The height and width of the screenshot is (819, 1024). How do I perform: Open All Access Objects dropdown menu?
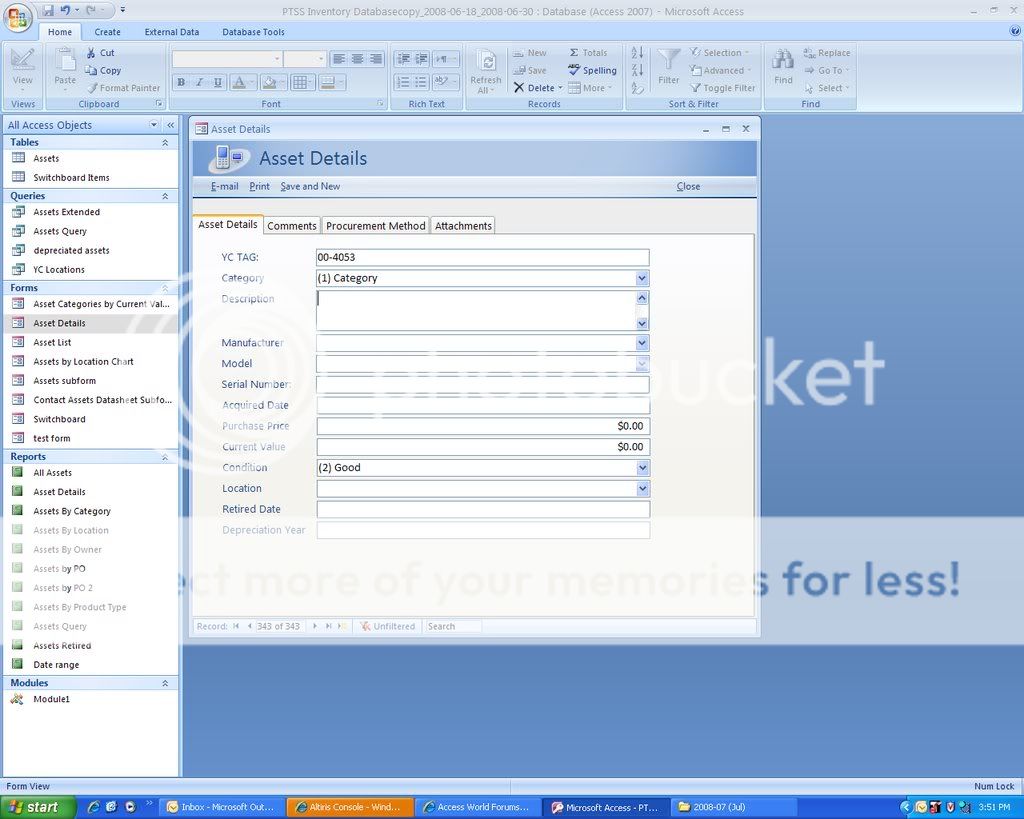click(x=153, y=125)
